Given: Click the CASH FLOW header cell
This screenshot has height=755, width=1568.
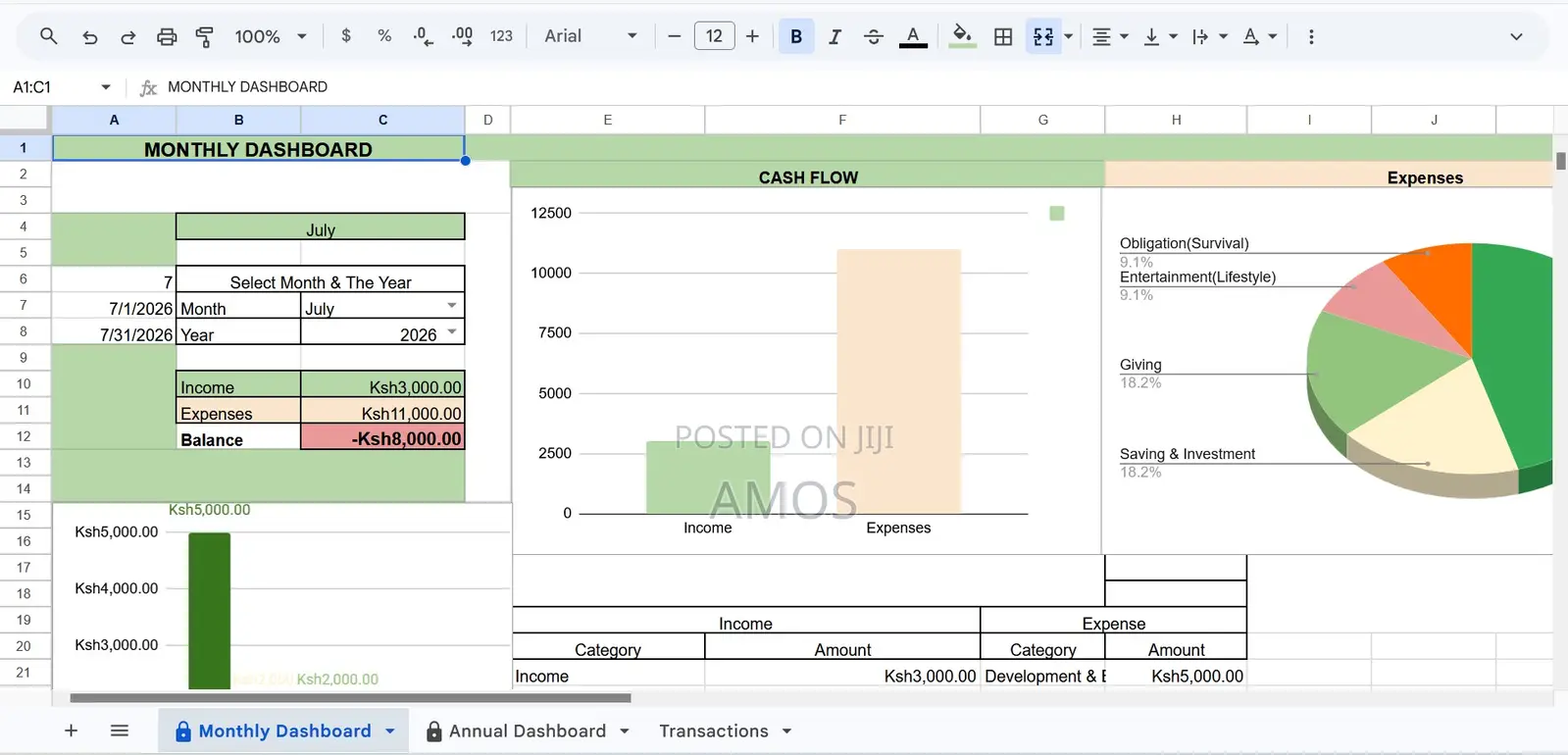Looking at the screenshot, I should click(x=808, y=176).
